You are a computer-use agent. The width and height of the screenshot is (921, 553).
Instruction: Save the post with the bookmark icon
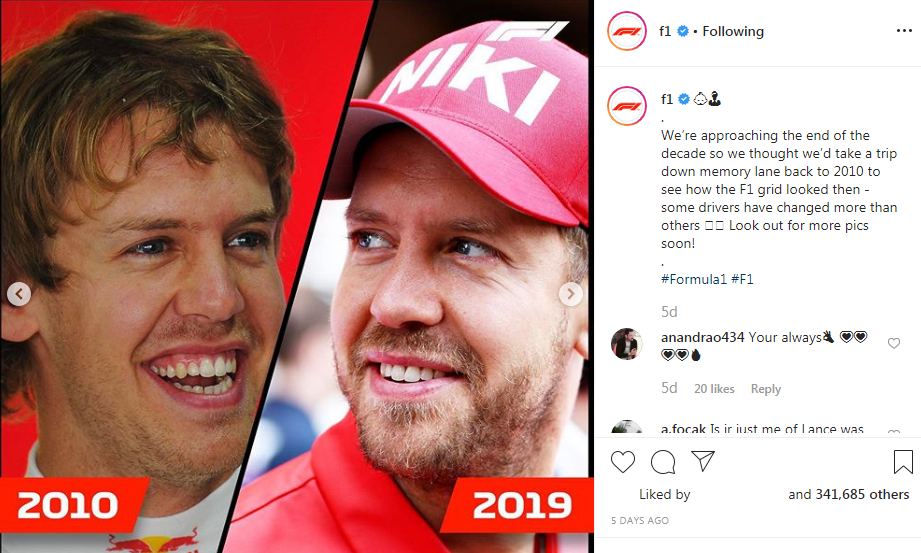(x=903, y=462)
